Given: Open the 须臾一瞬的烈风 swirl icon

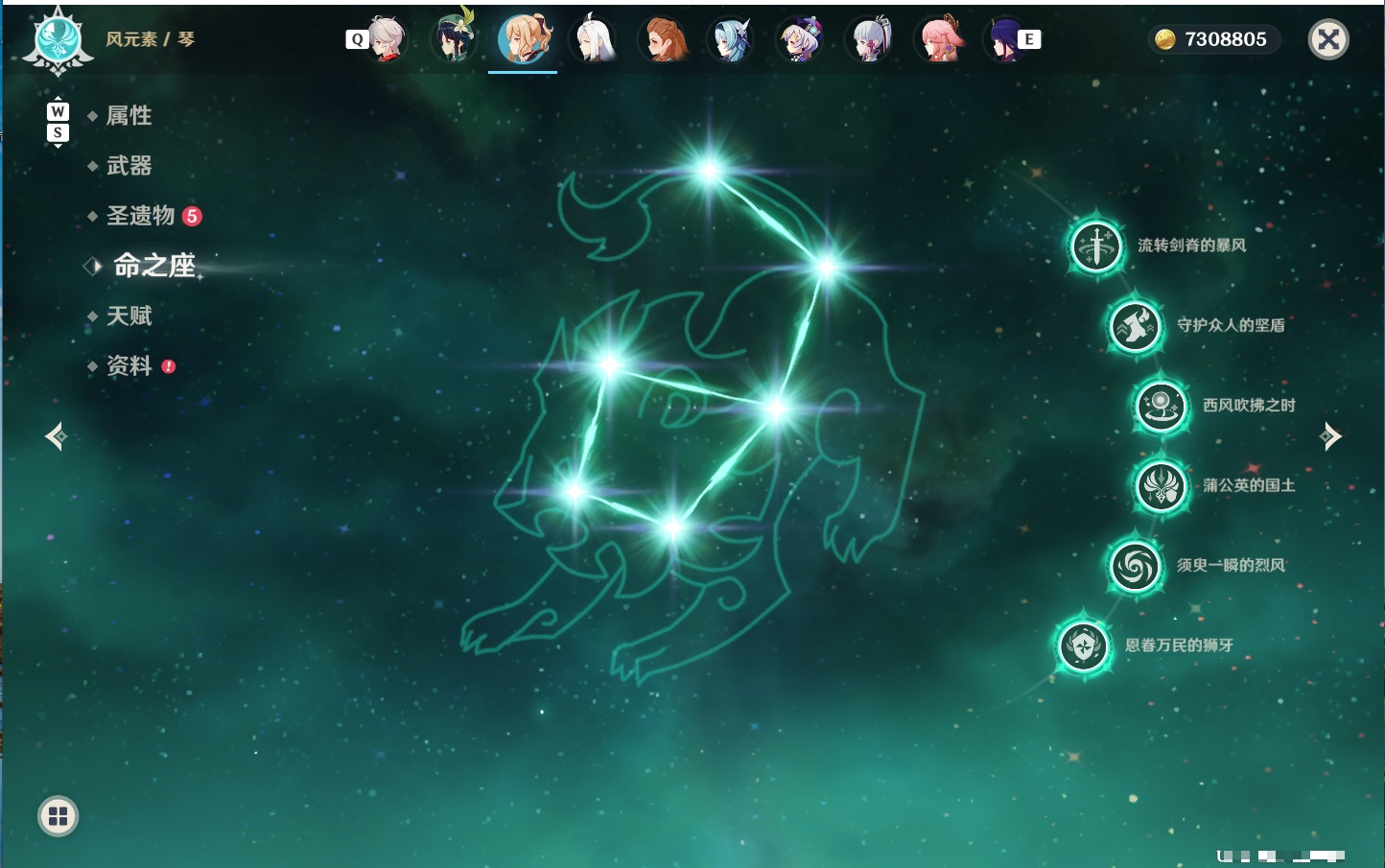Looking at the screenshot, I should coord(1136,566).
